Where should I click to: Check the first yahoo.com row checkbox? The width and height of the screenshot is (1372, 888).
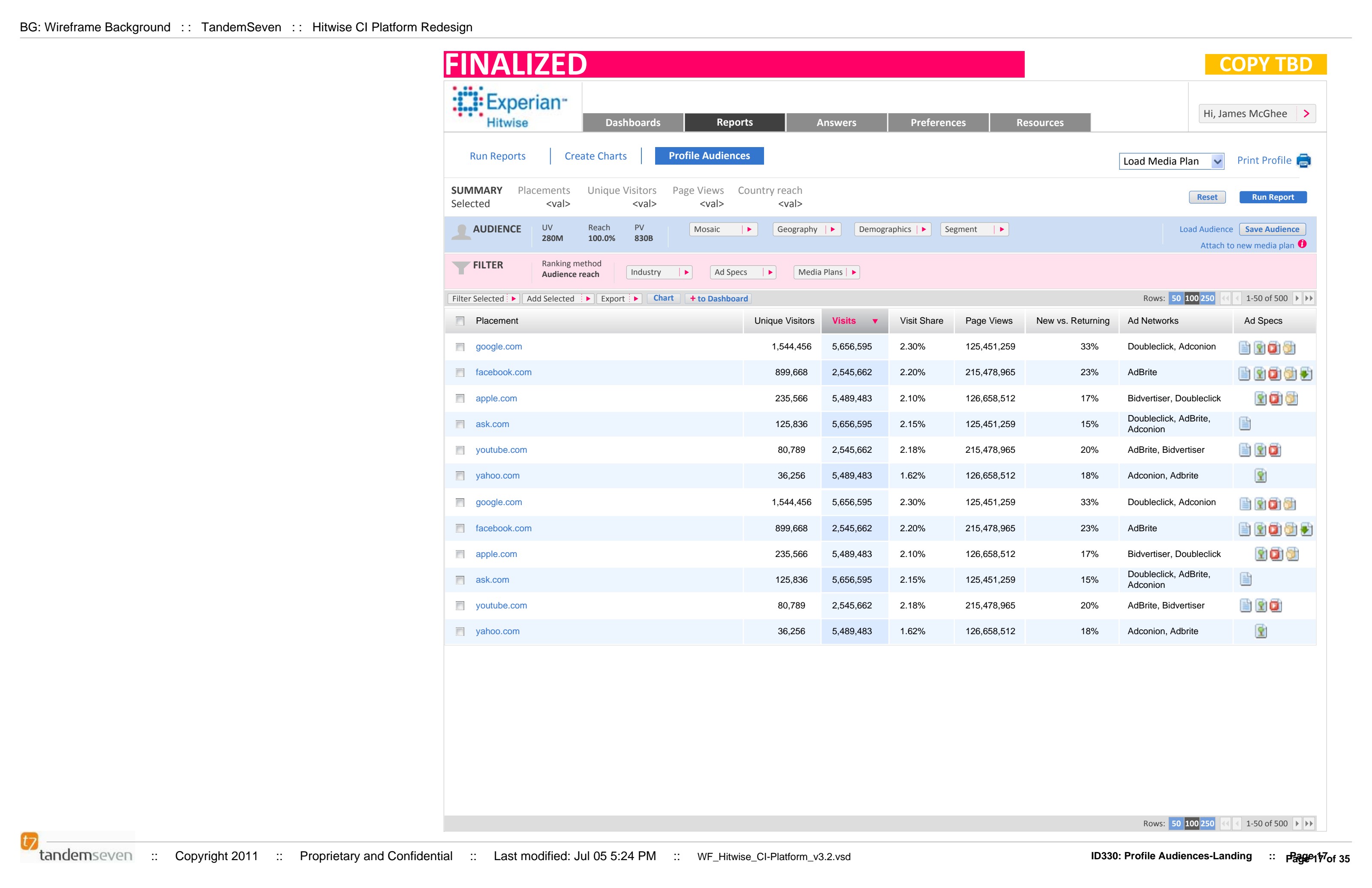460,476
